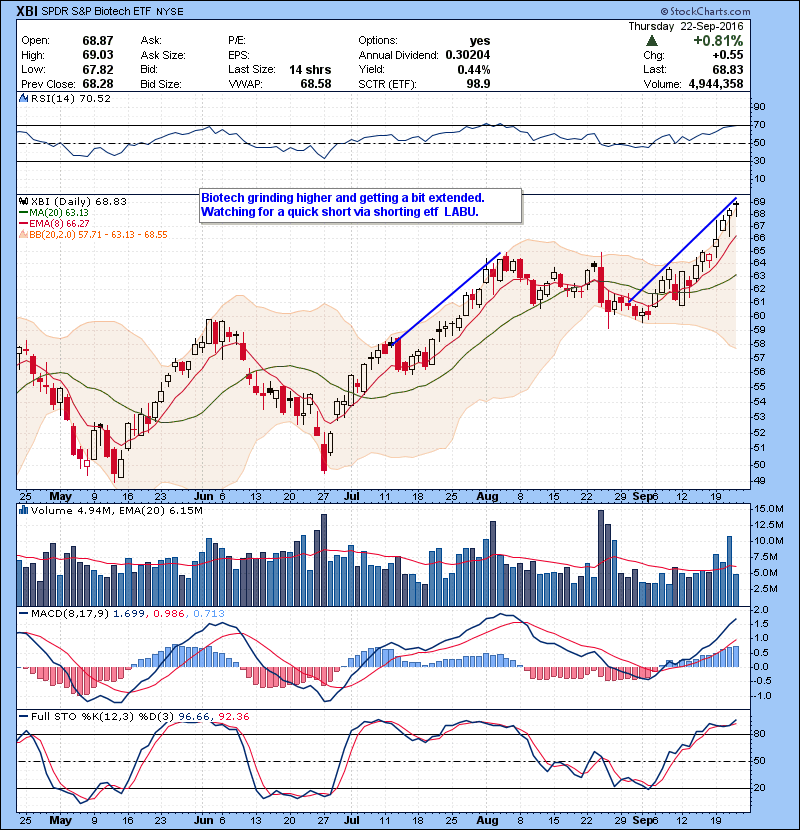Click the blue Biotech grinding higher annotation box

(x=361, y=205)
